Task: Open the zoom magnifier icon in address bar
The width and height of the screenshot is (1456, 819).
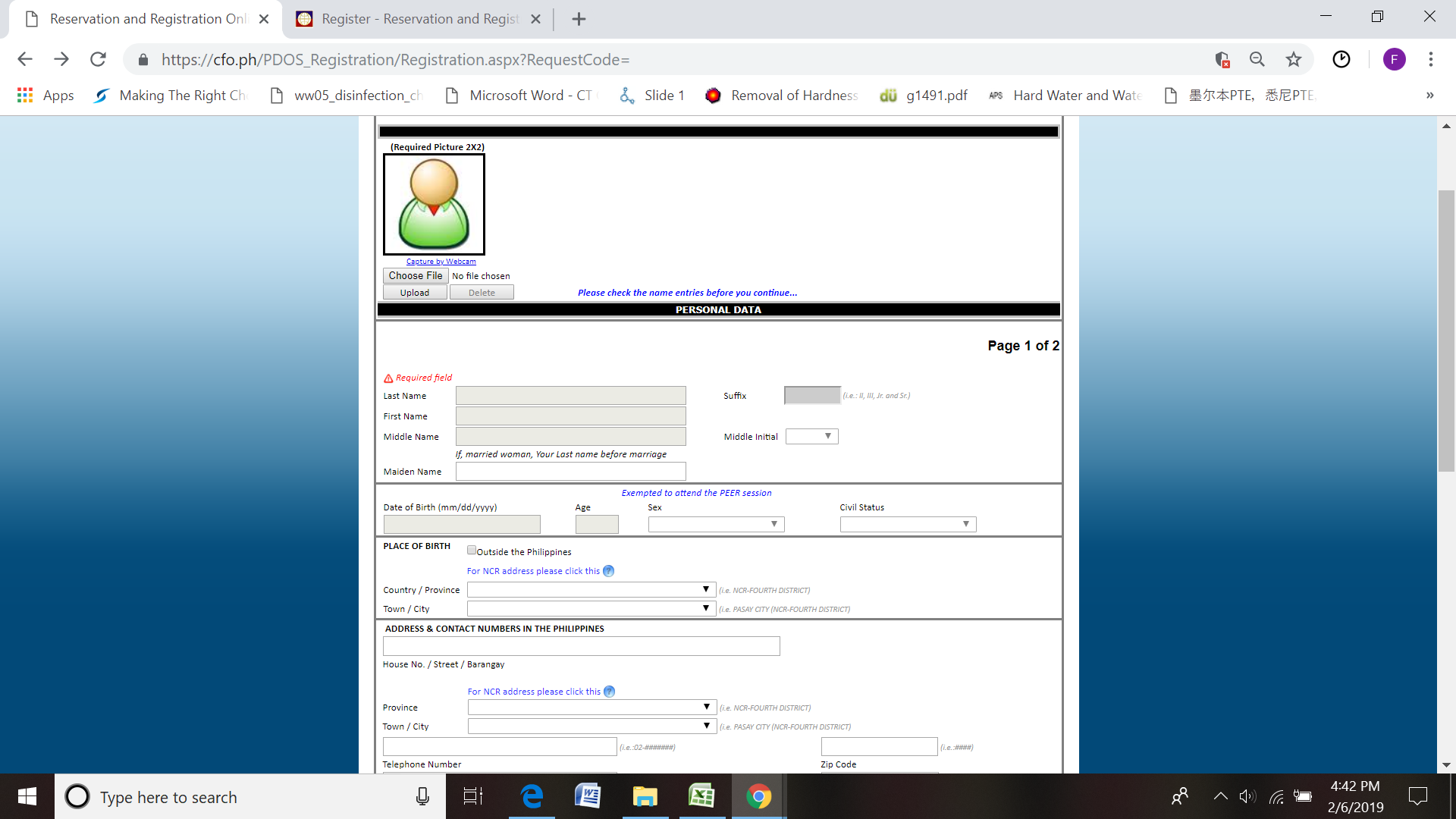Action: (1257, 59)
